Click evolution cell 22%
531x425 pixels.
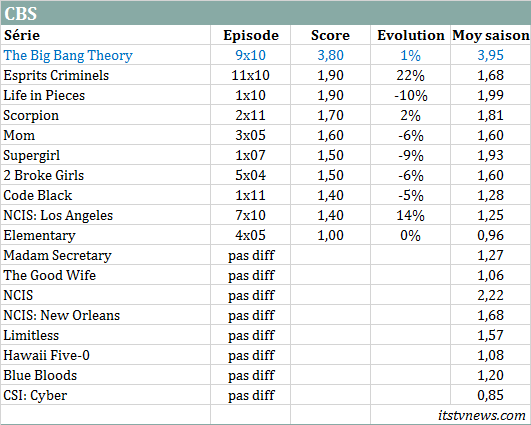(x=410, y=75)
